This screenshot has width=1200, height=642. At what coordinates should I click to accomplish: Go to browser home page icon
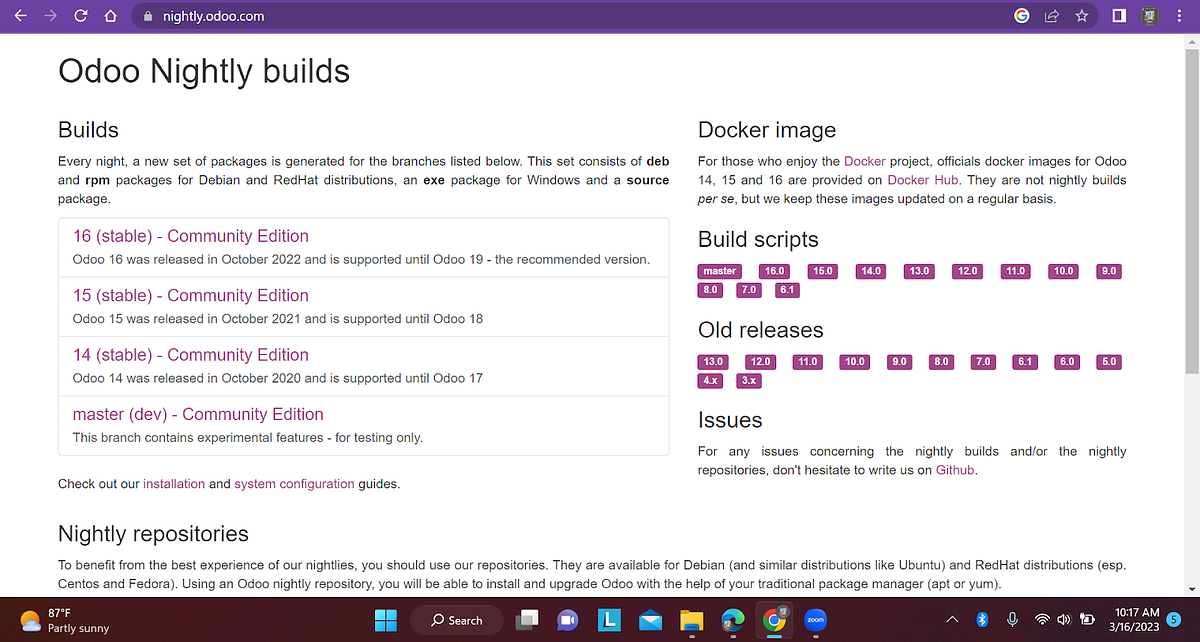110,16
